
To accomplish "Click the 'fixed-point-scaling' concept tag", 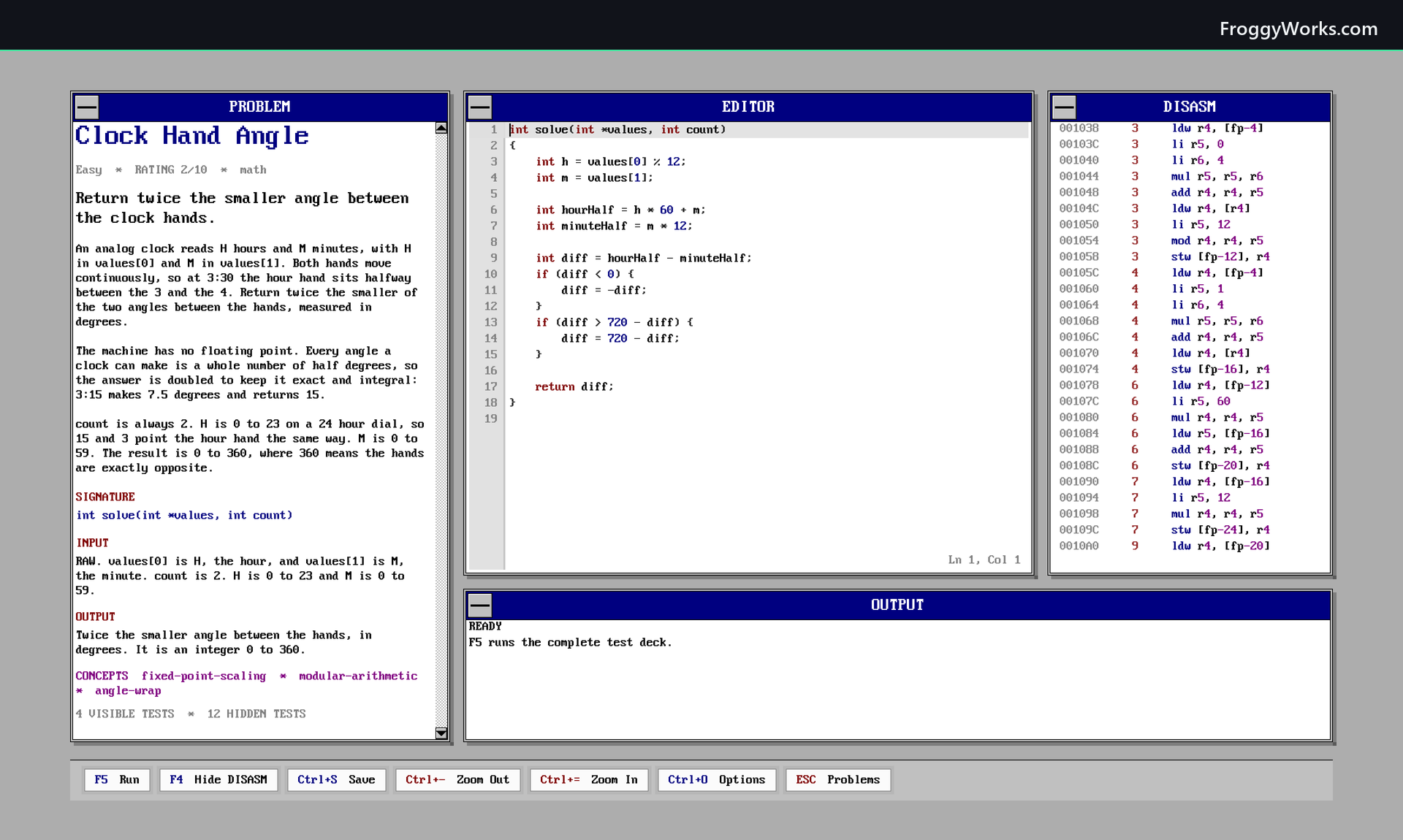I will (x=204, y=676).
